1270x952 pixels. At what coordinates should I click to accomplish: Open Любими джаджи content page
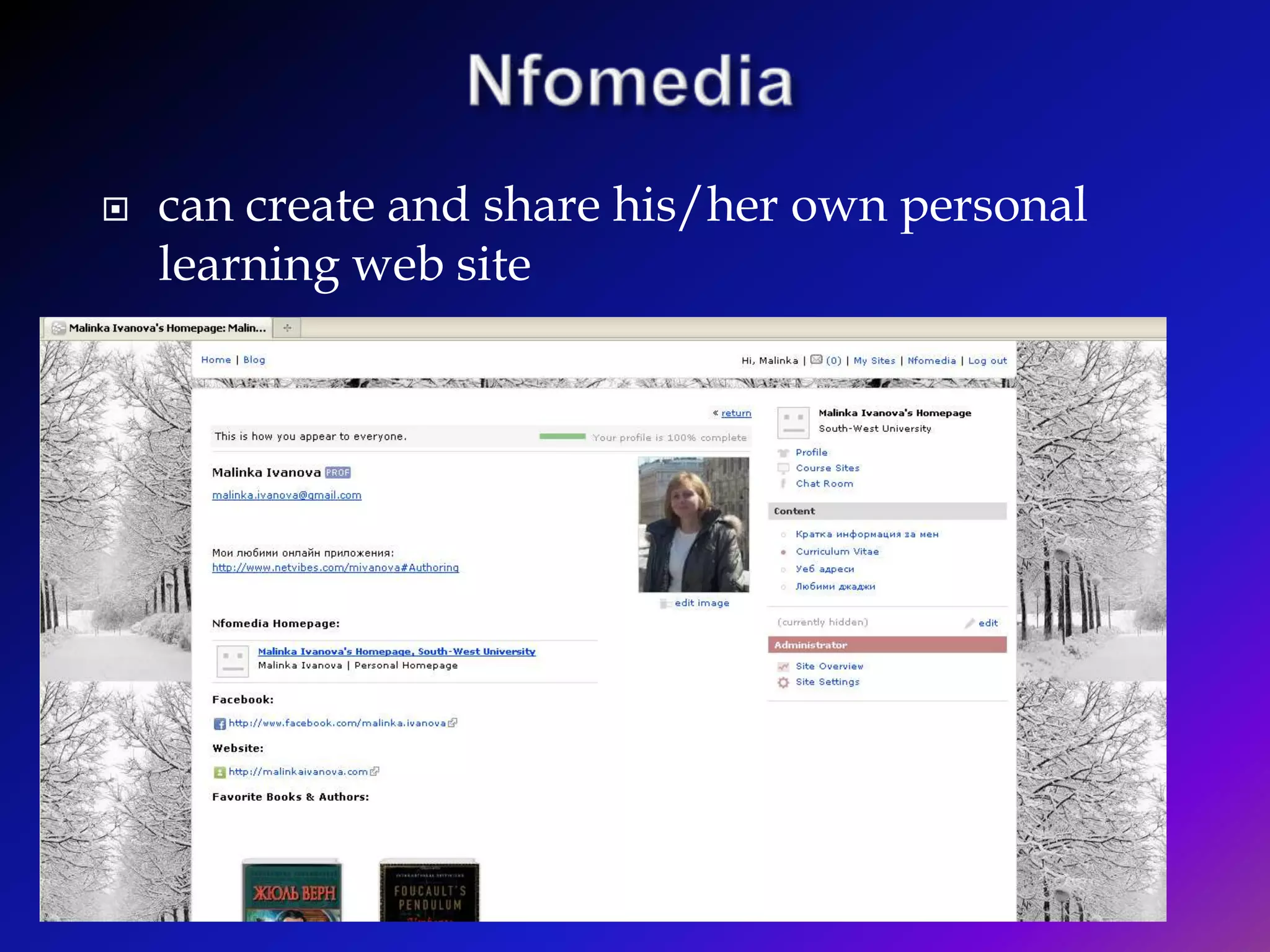click(x=835, y=586)
